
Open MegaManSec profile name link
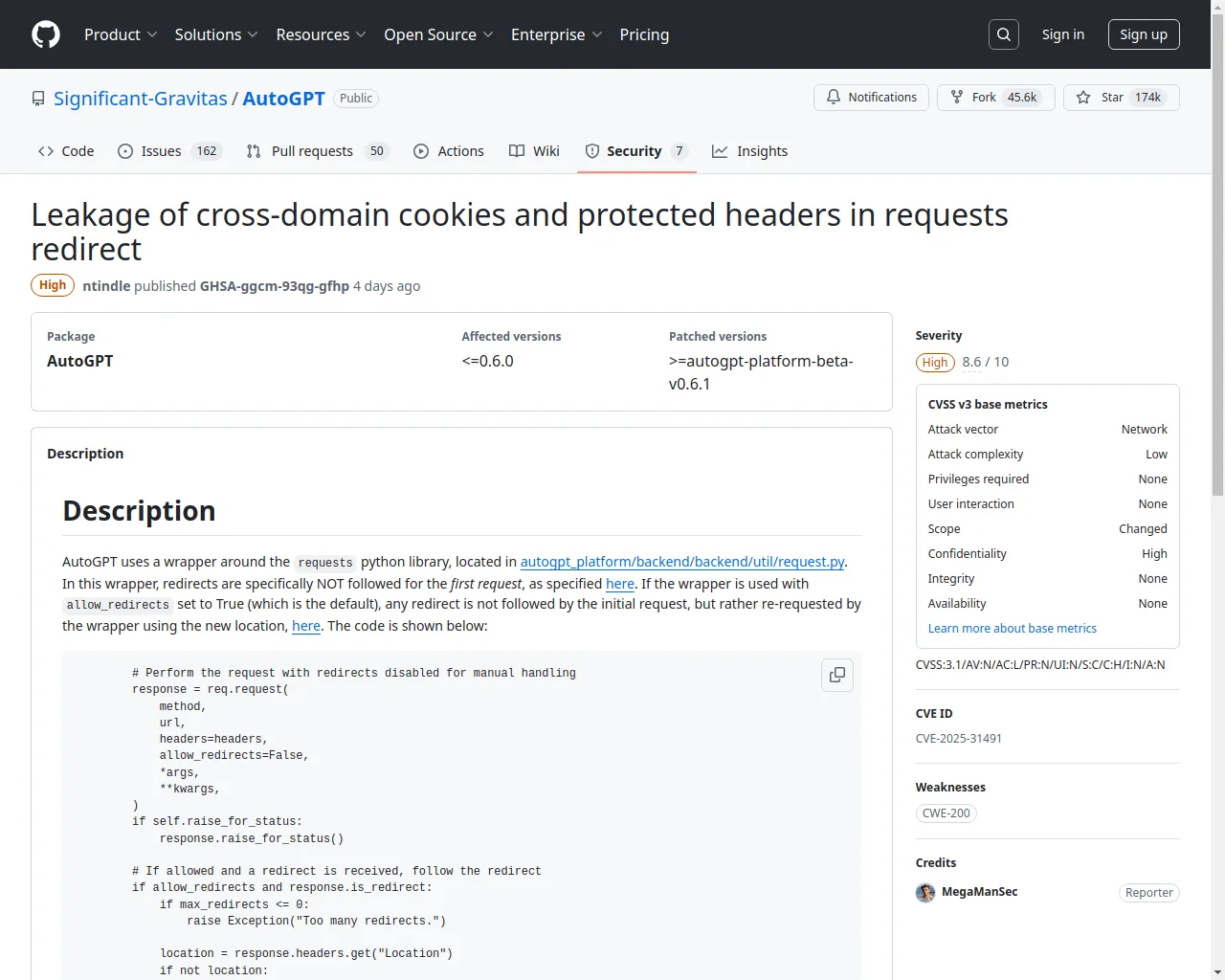pos(980,892)
